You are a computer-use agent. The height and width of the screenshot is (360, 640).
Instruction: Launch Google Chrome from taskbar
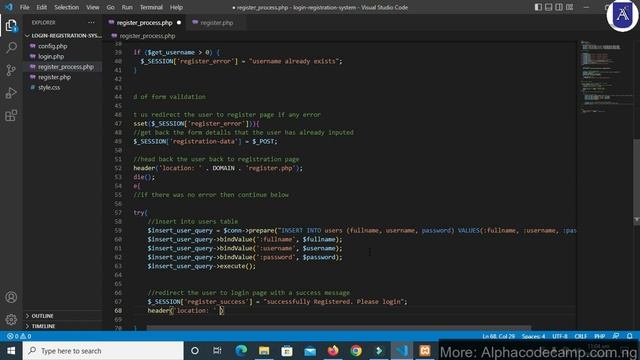point(356,351)
